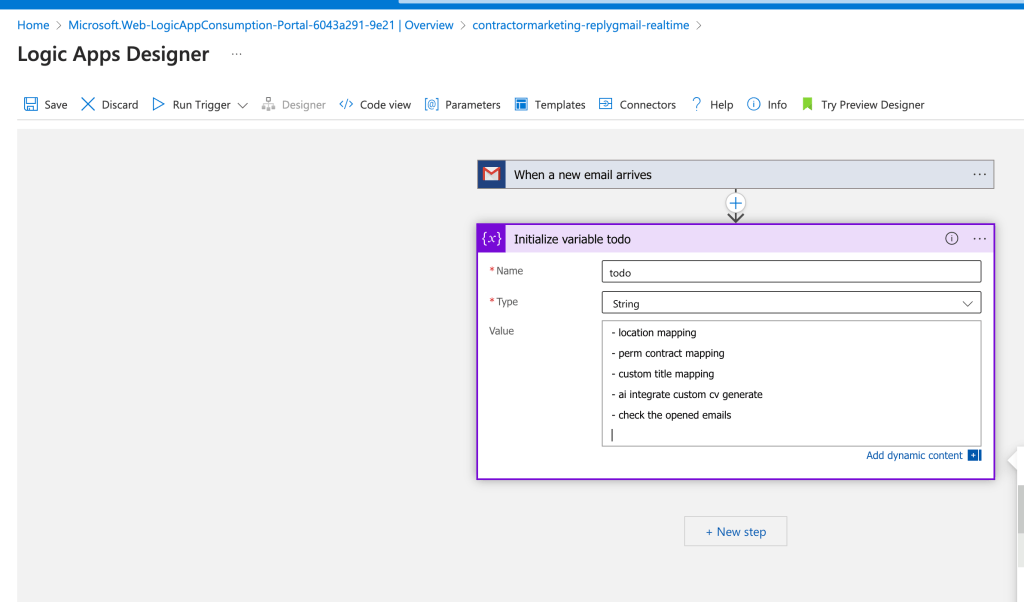
Task: Click the '- ai integrate custom cv generate' line
Action: 687,394
